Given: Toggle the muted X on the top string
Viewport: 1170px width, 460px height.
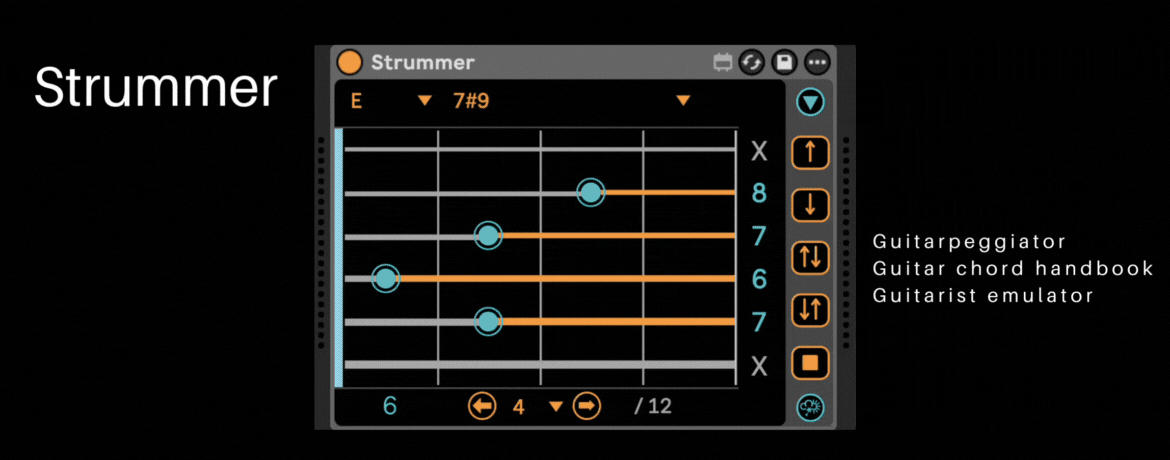Looking at the screenshot, I should 759,152.
